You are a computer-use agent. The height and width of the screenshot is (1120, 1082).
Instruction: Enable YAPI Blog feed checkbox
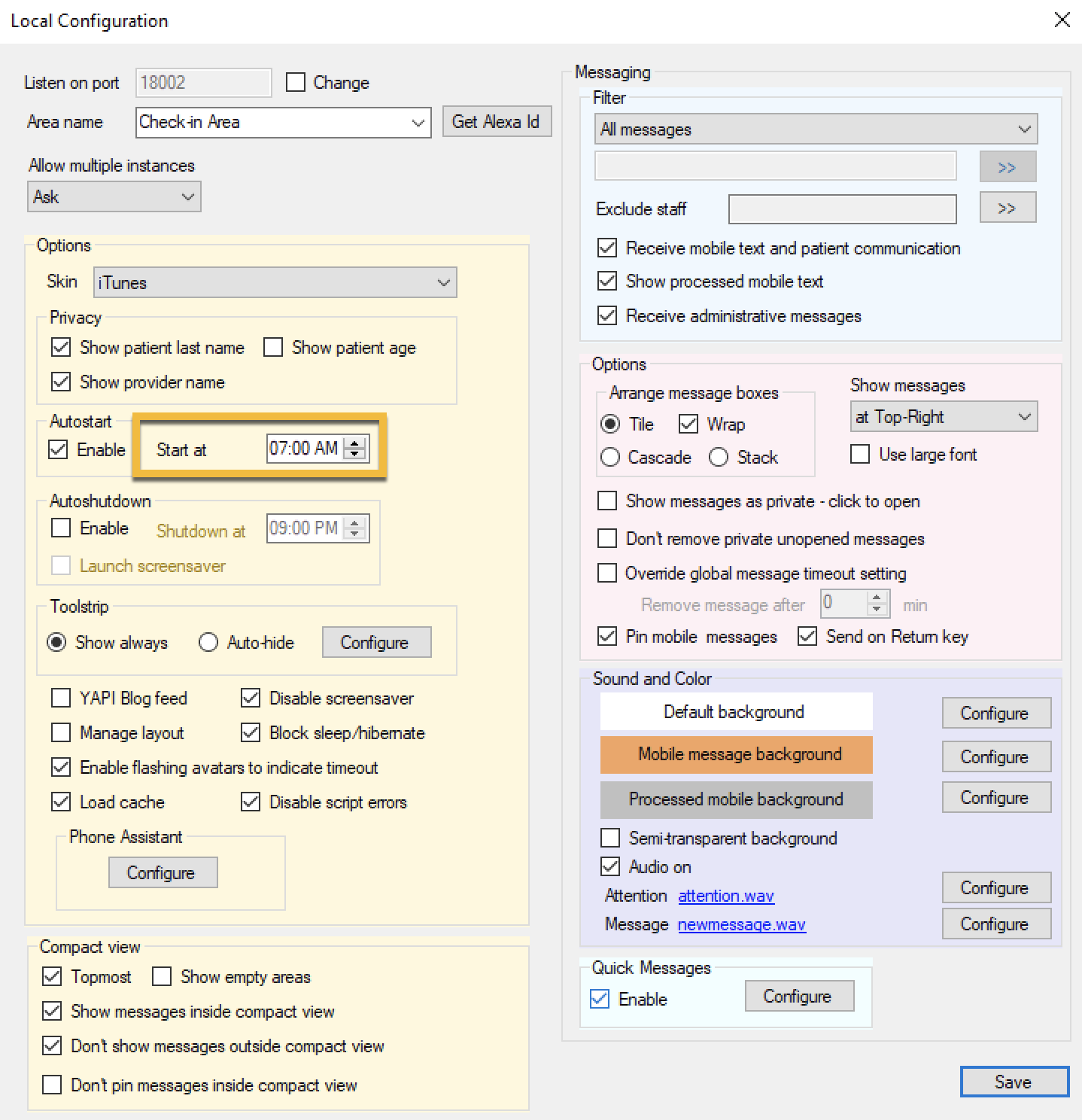pos(61,698)
